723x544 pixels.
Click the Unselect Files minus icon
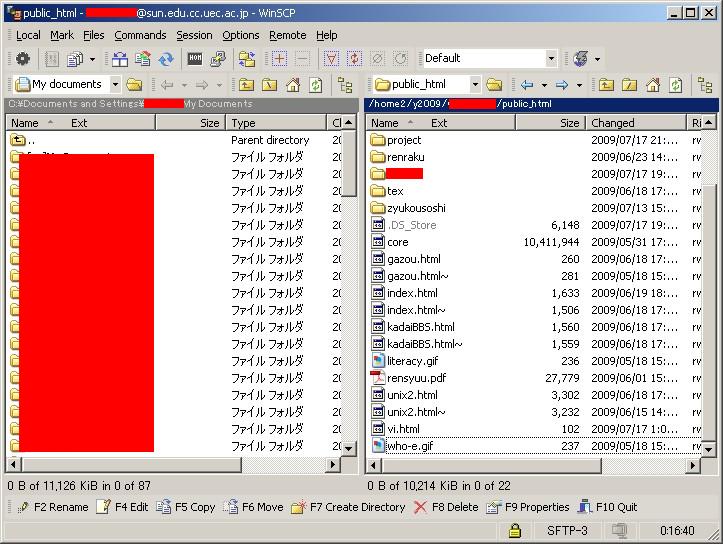pos(302,59)
